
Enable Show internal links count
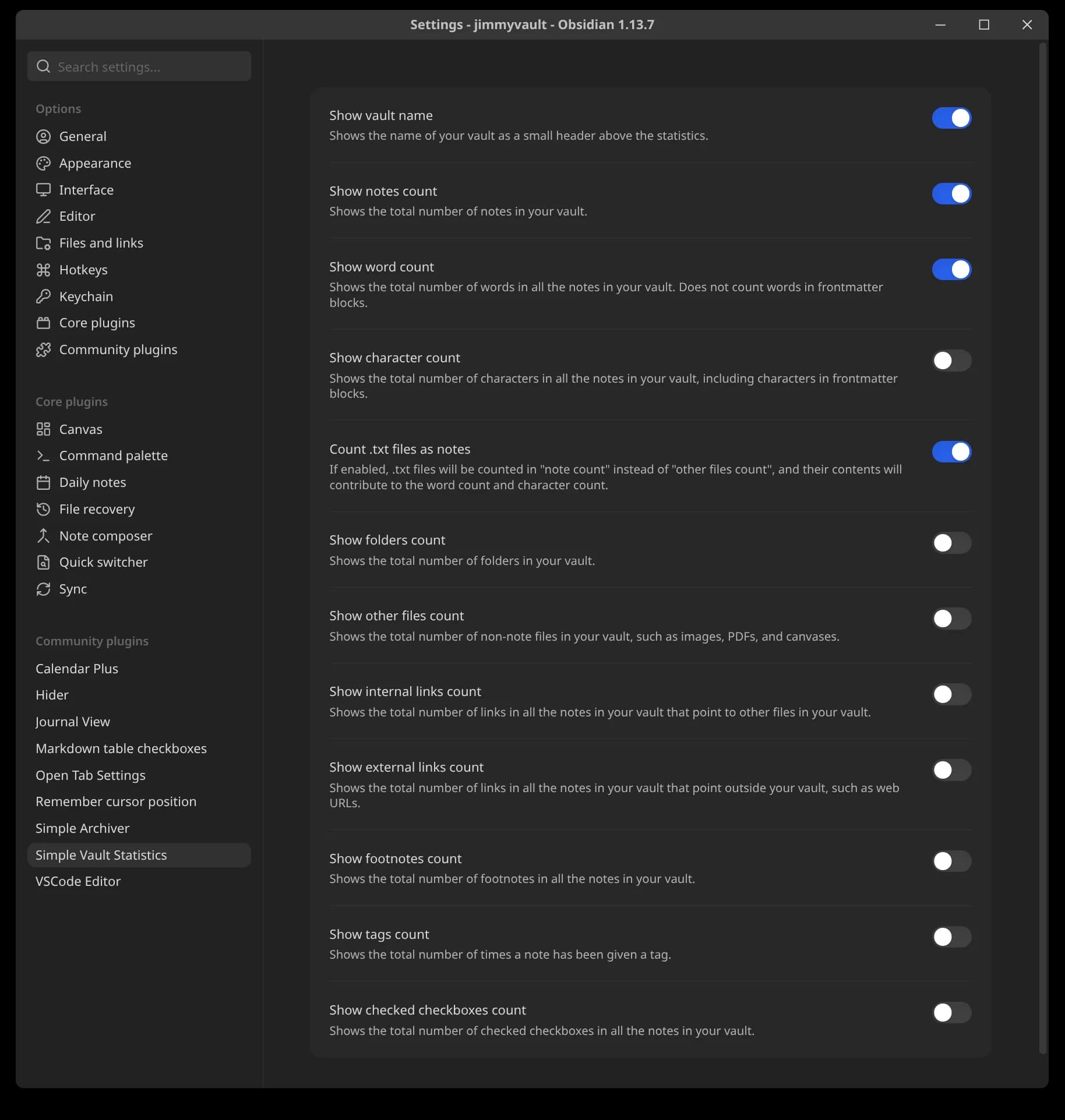951,694
